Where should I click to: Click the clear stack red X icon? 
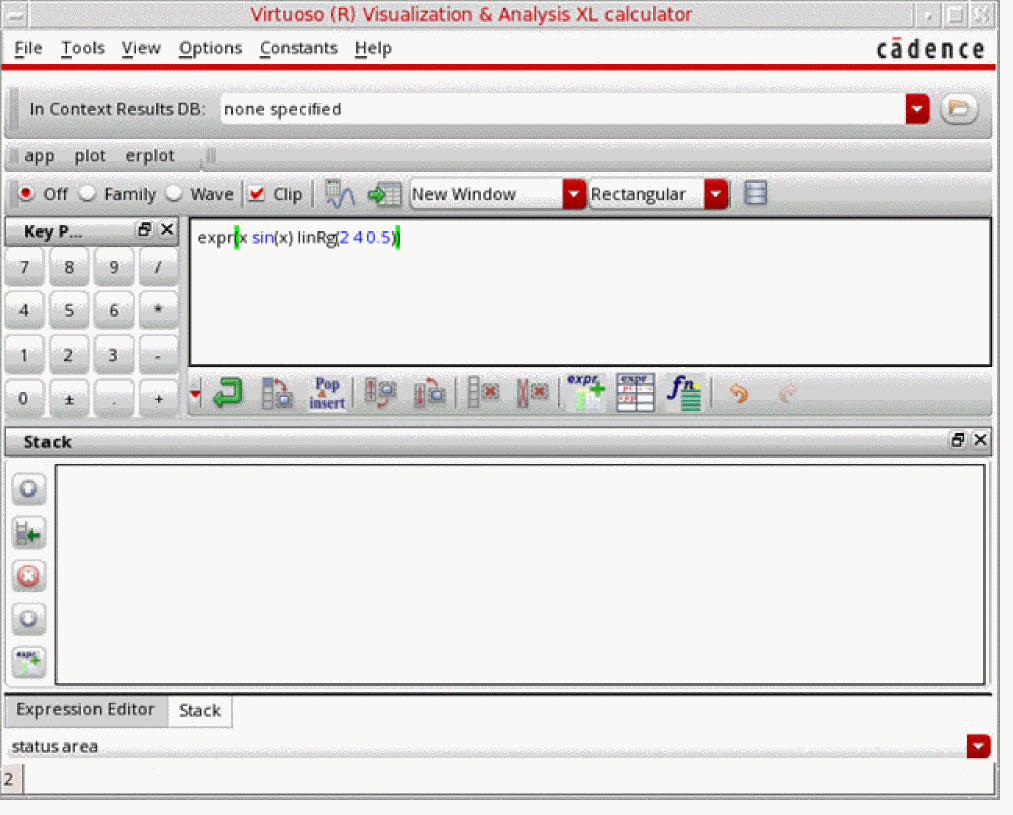click(x=483, y=392)
